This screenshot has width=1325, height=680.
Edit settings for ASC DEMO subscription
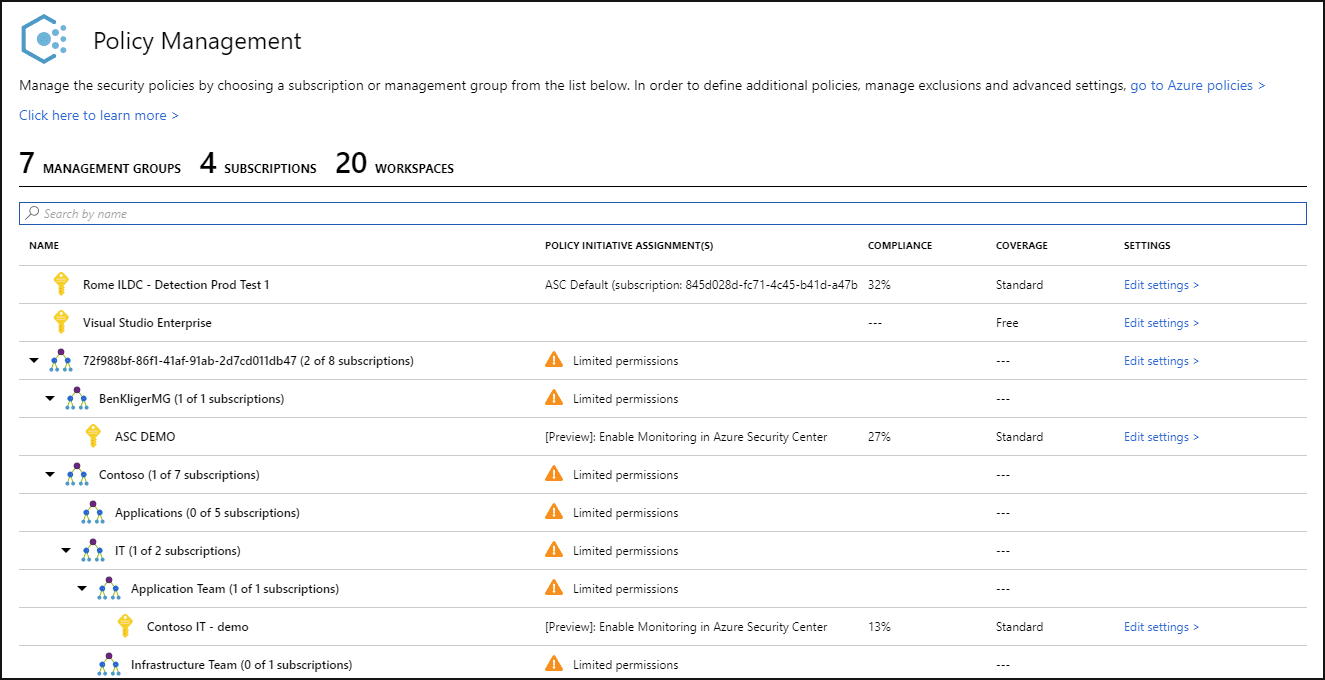pos(1161,437)
